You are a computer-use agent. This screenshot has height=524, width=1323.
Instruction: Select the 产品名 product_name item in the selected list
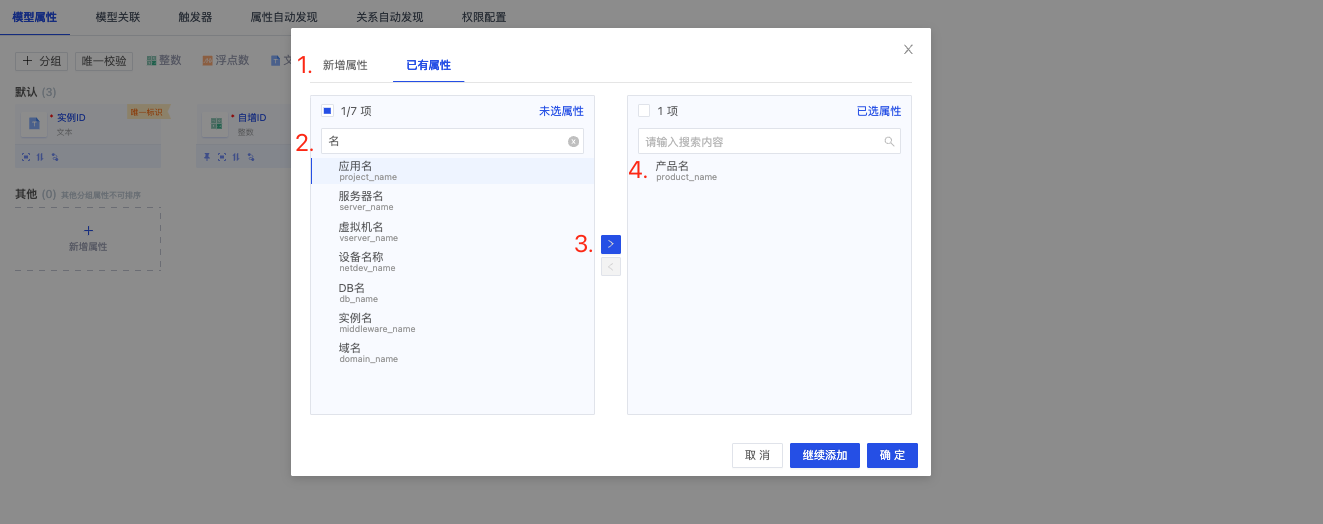point(769,171)
